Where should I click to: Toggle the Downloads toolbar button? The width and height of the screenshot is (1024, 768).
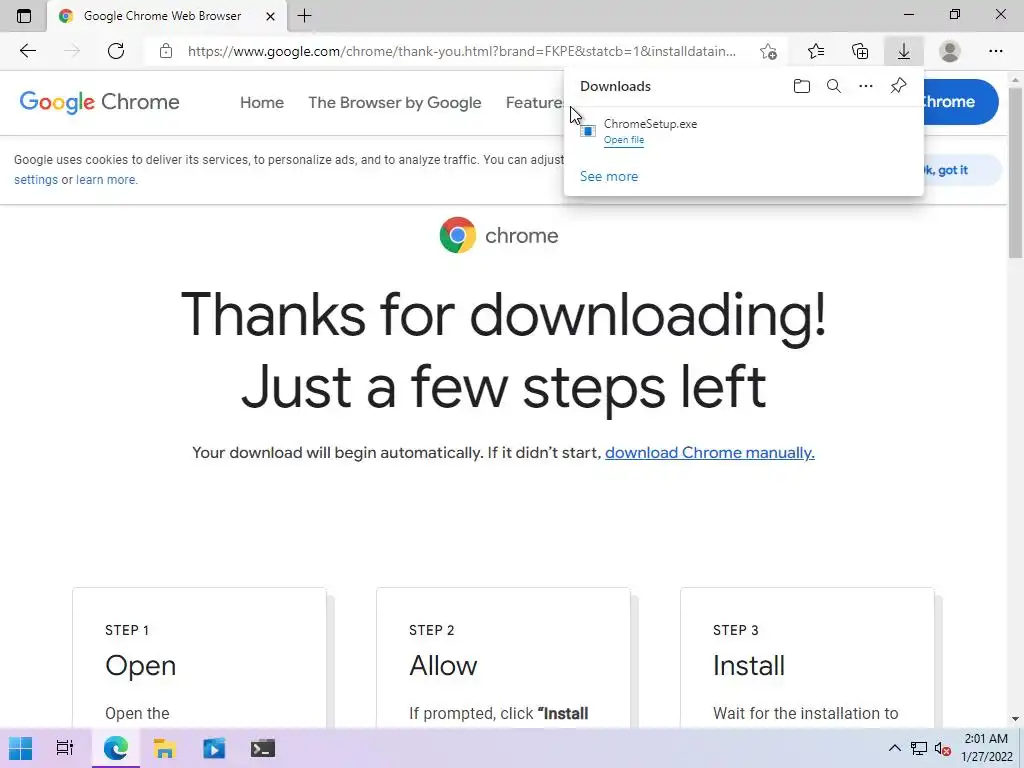click(904, 51)
